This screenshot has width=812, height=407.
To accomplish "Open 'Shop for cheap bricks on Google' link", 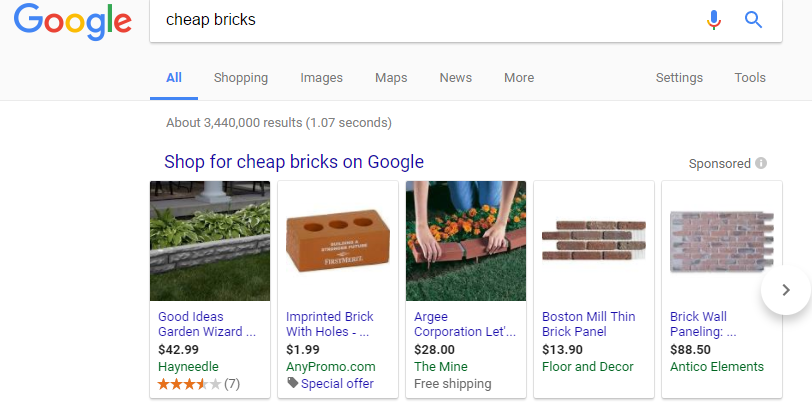I will pos(294,162).
